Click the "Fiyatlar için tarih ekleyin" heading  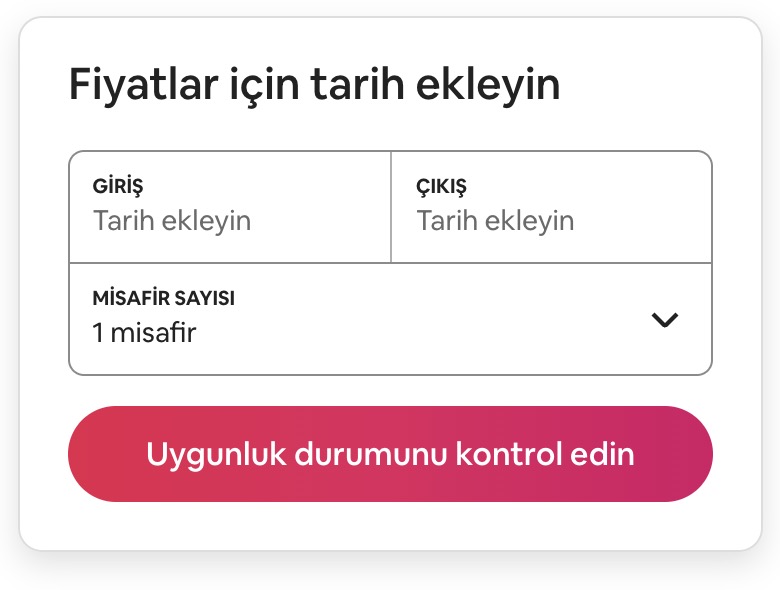[314, 85]
